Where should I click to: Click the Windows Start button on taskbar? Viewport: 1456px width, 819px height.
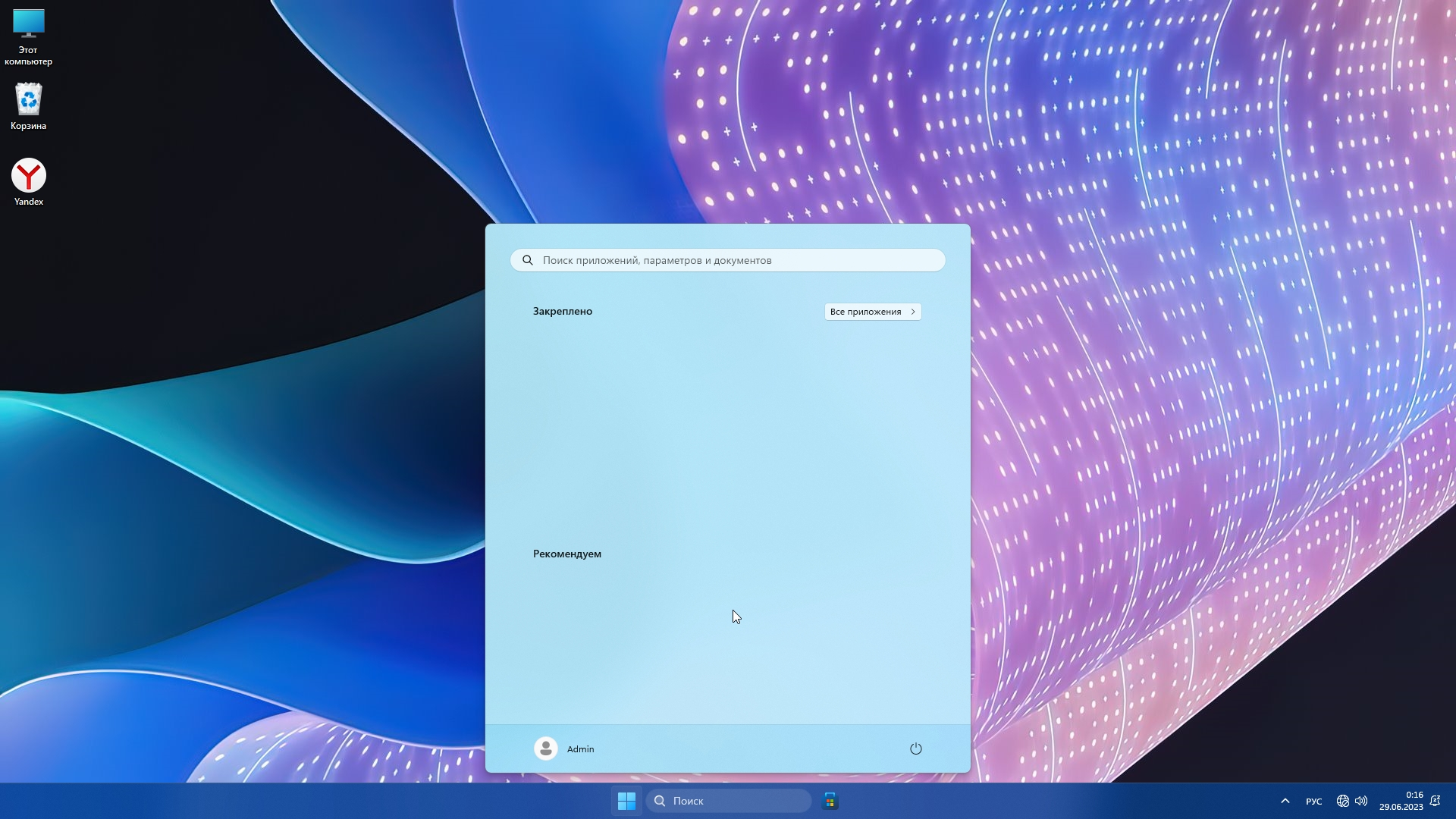626,801
